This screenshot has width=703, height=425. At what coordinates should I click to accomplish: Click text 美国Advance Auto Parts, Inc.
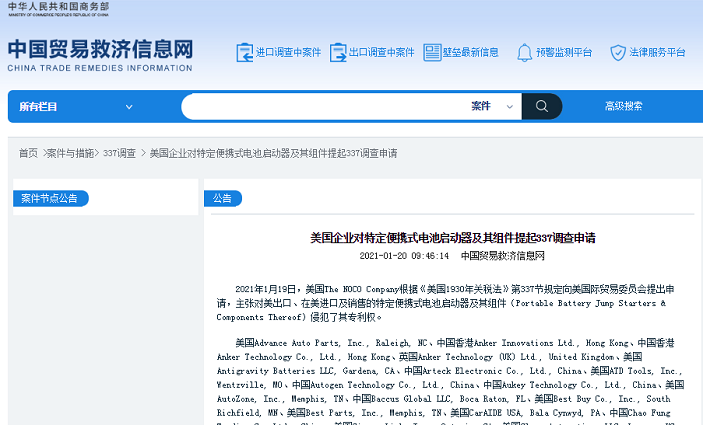tap(301, 343)
